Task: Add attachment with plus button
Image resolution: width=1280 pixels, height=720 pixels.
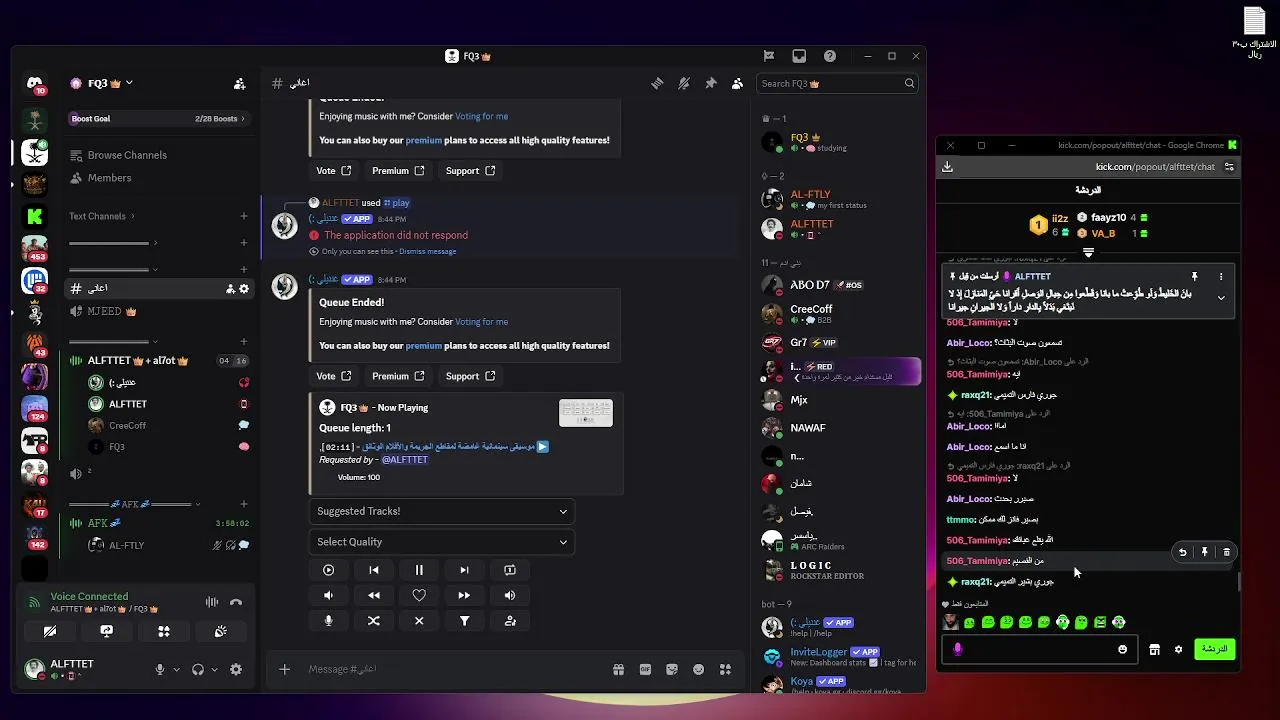Action: 284,669
